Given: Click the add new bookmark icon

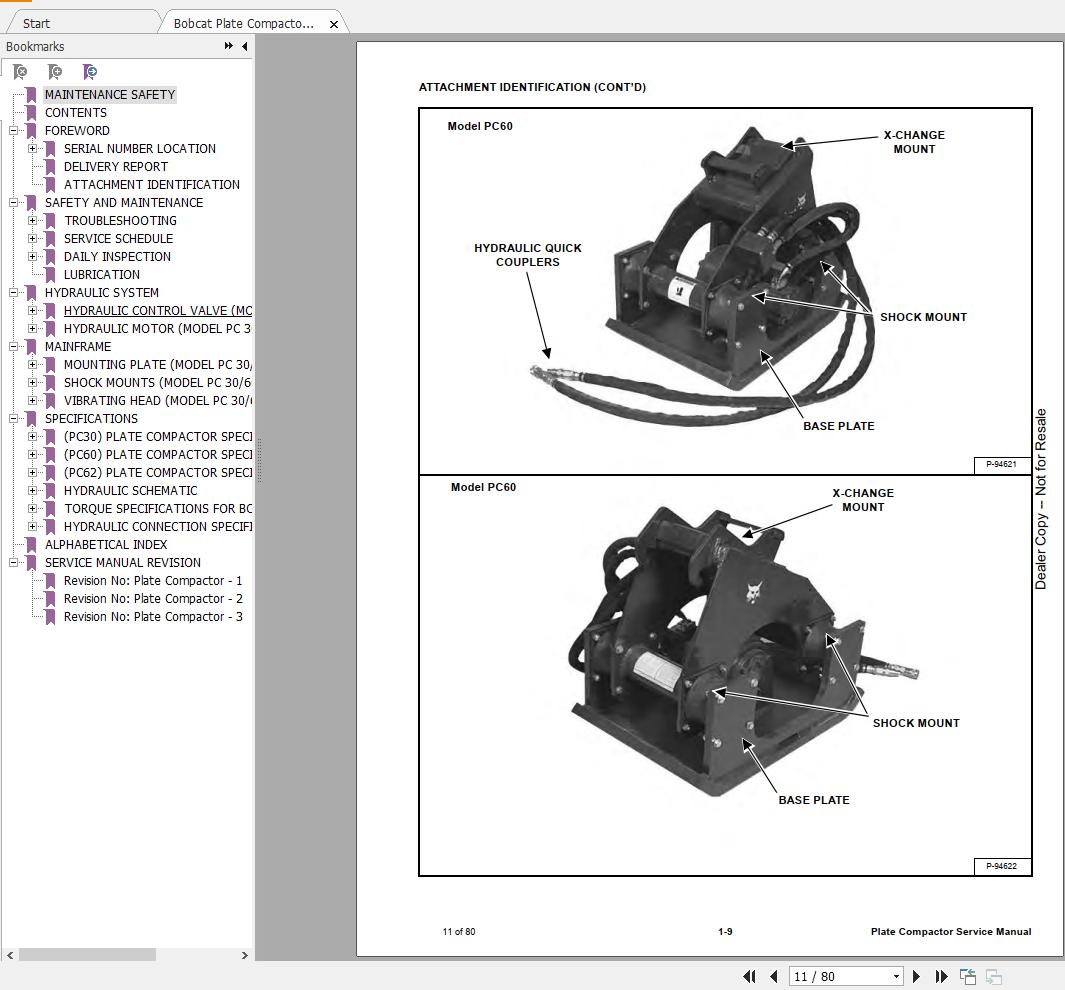Looking at the screenshot, I should tap(56, 72).
